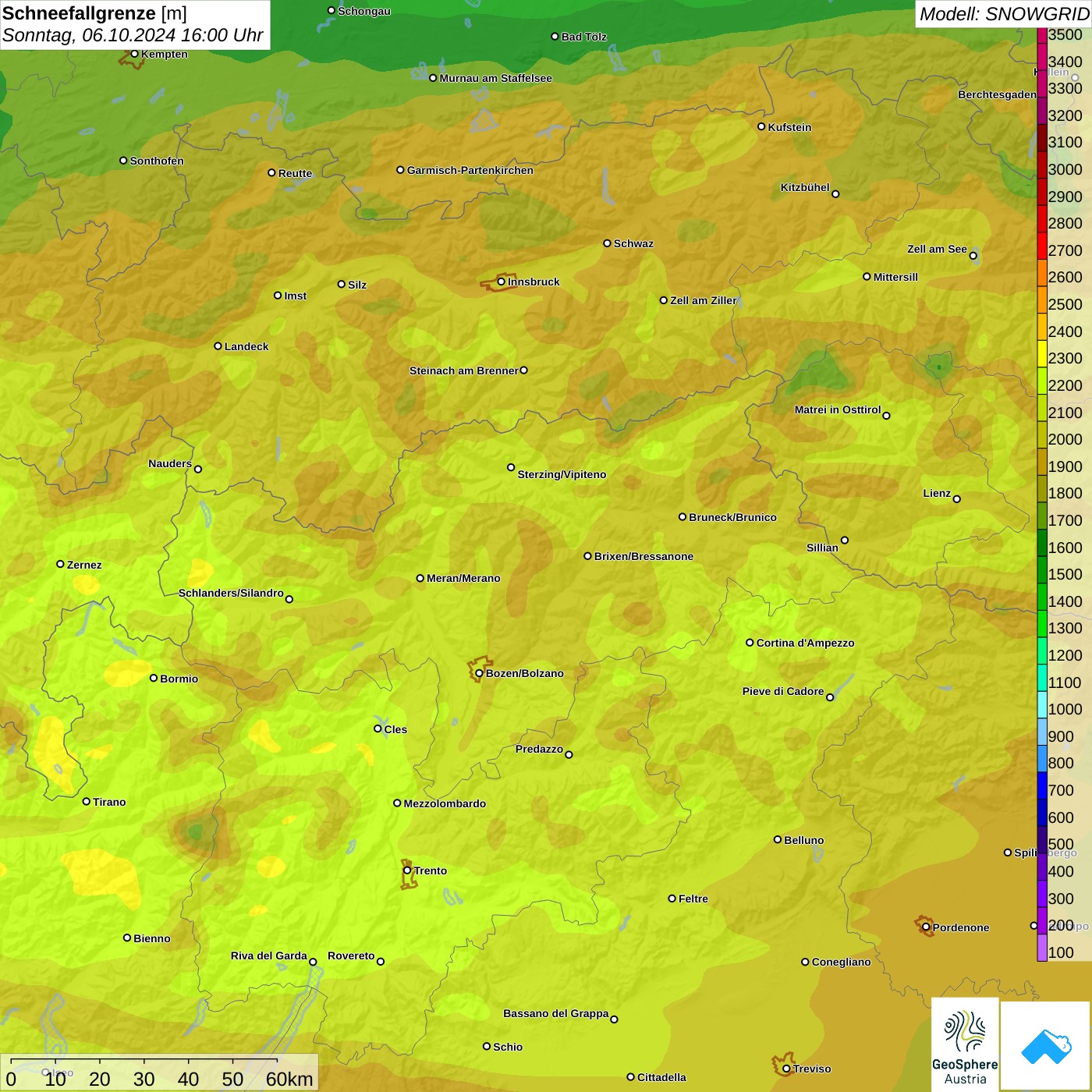Click the Sillian label
1092x1092 pixels.
click(822, 548)
